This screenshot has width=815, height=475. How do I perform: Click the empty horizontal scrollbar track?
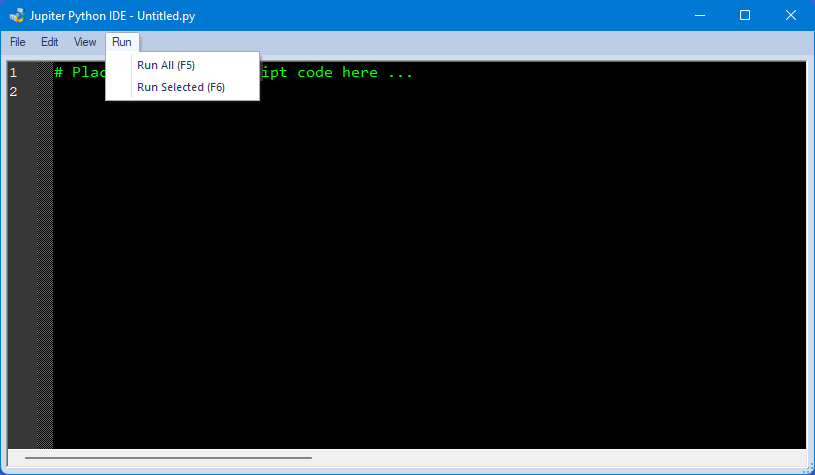[550, 458]
